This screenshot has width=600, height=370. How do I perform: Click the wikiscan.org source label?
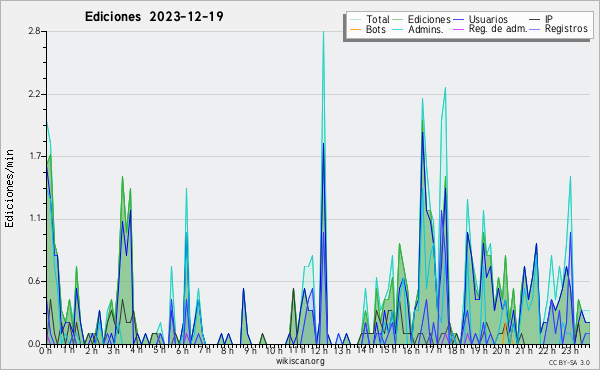pos(300,361)
